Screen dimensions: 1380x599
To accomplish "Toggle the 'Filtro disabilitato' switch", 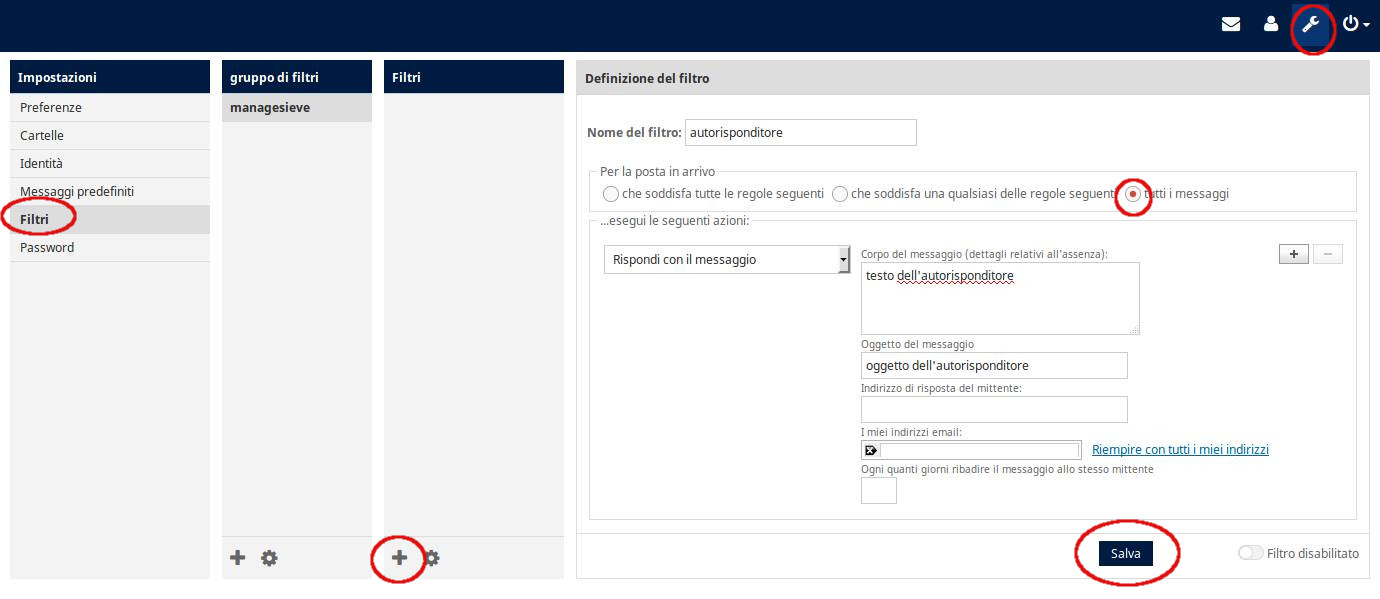I will [1250, 553].
